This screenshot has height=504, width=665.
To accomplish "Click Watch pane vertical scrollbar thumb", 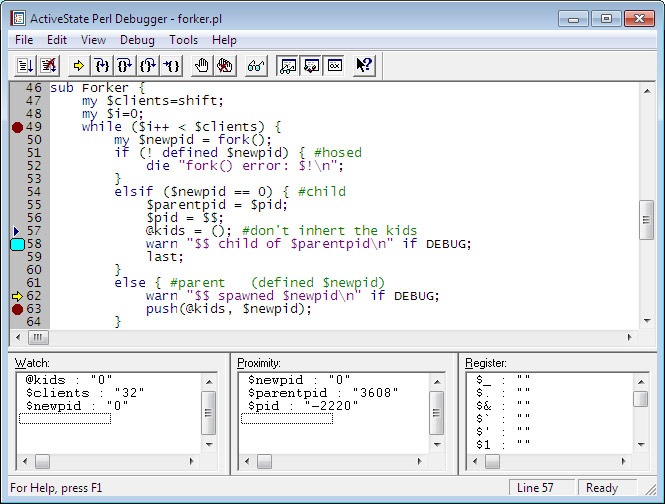I will (x=209, y=413).
